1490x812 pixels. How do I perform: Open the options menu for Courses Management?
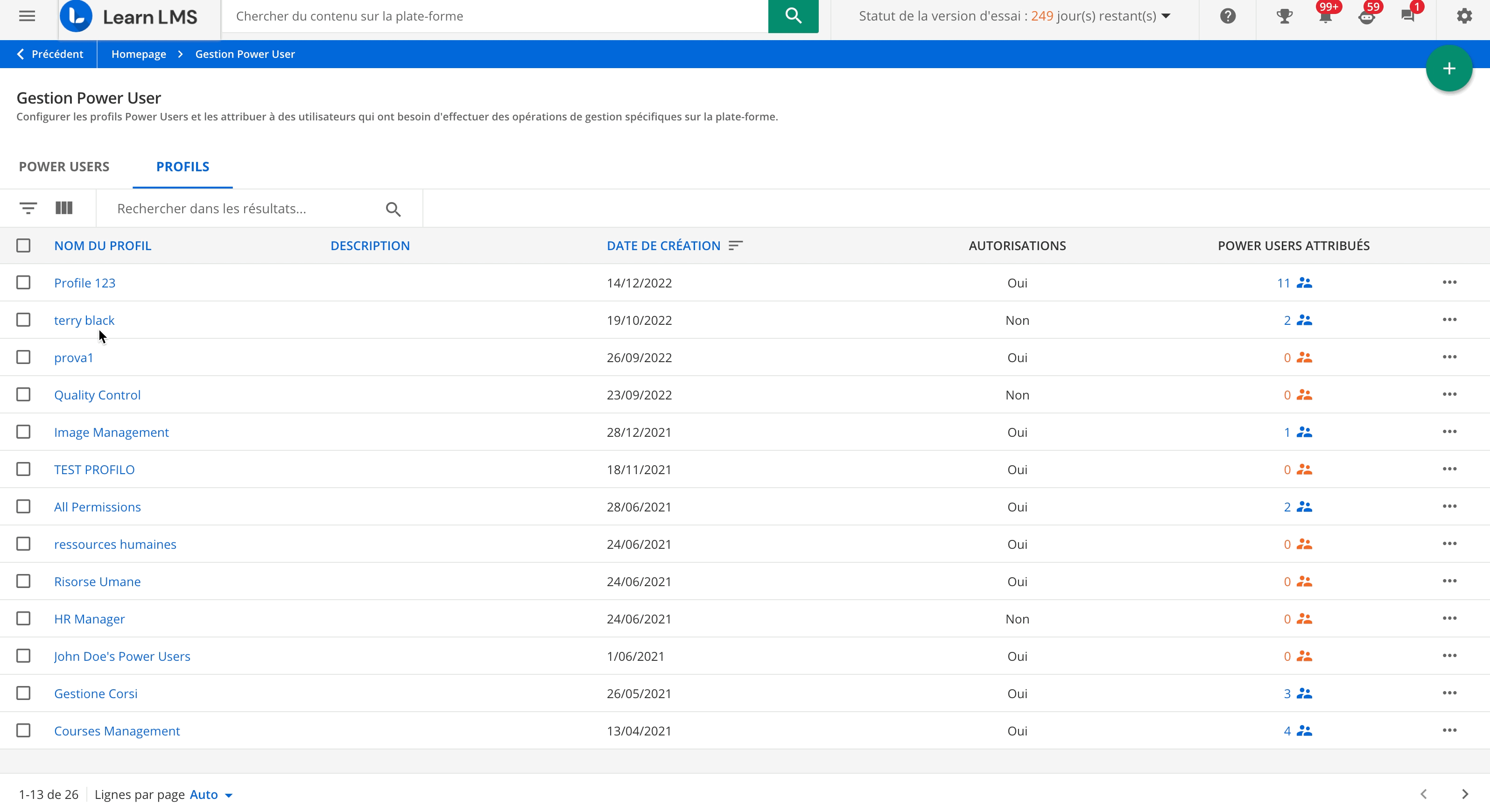[1449, 730]
